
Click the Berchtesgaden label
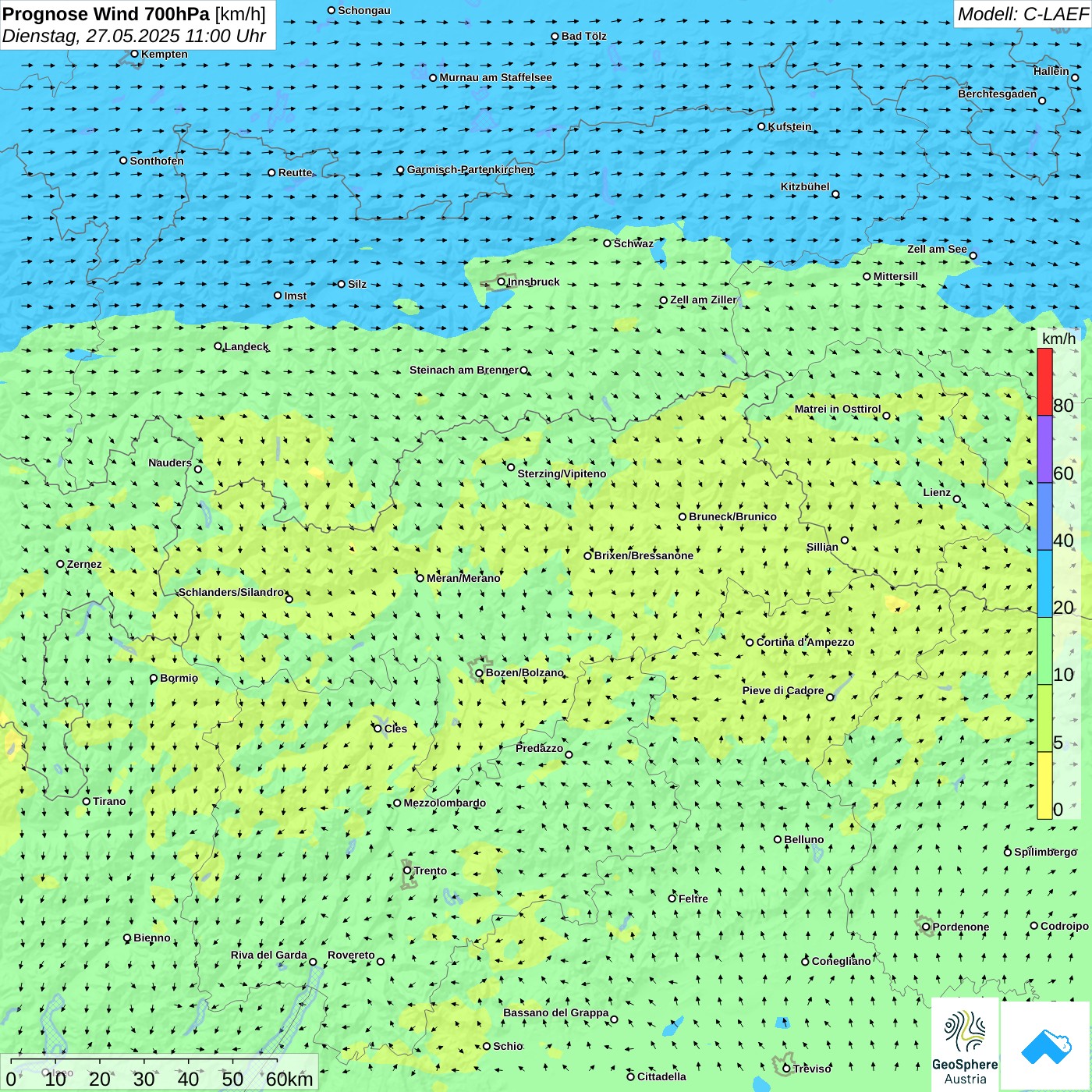pyautogui.click(x=998, y=94)
